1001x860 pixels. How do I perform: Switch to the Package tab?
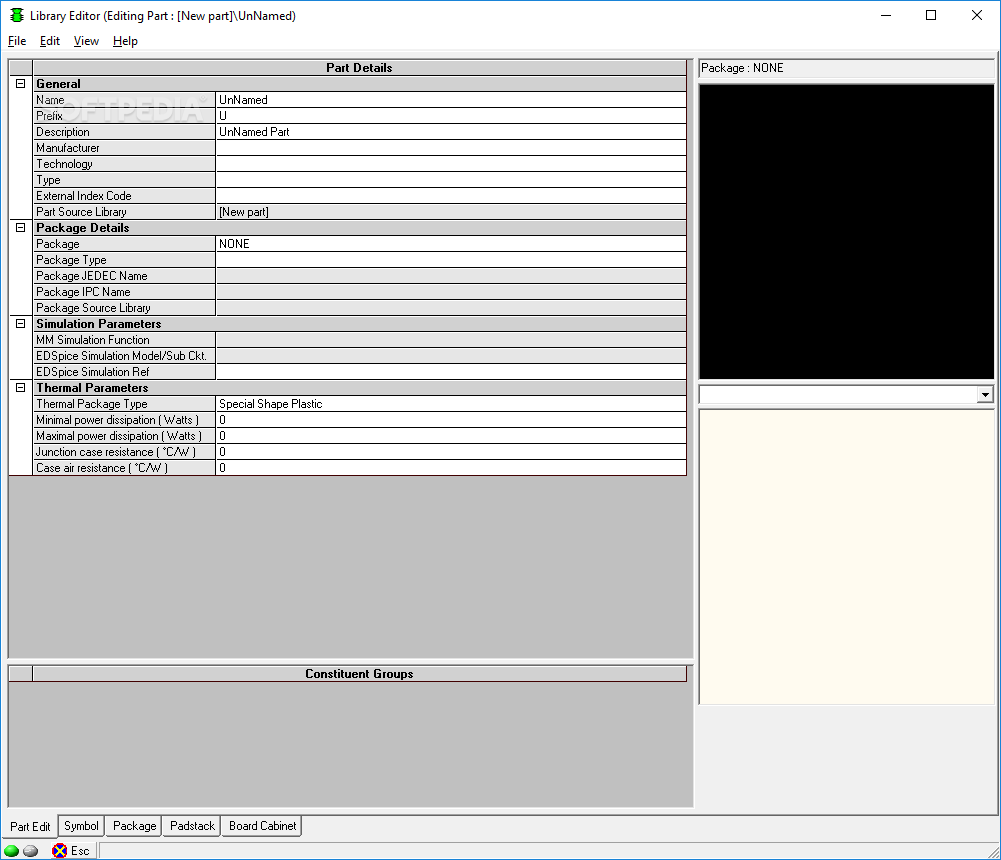[134, 826]
